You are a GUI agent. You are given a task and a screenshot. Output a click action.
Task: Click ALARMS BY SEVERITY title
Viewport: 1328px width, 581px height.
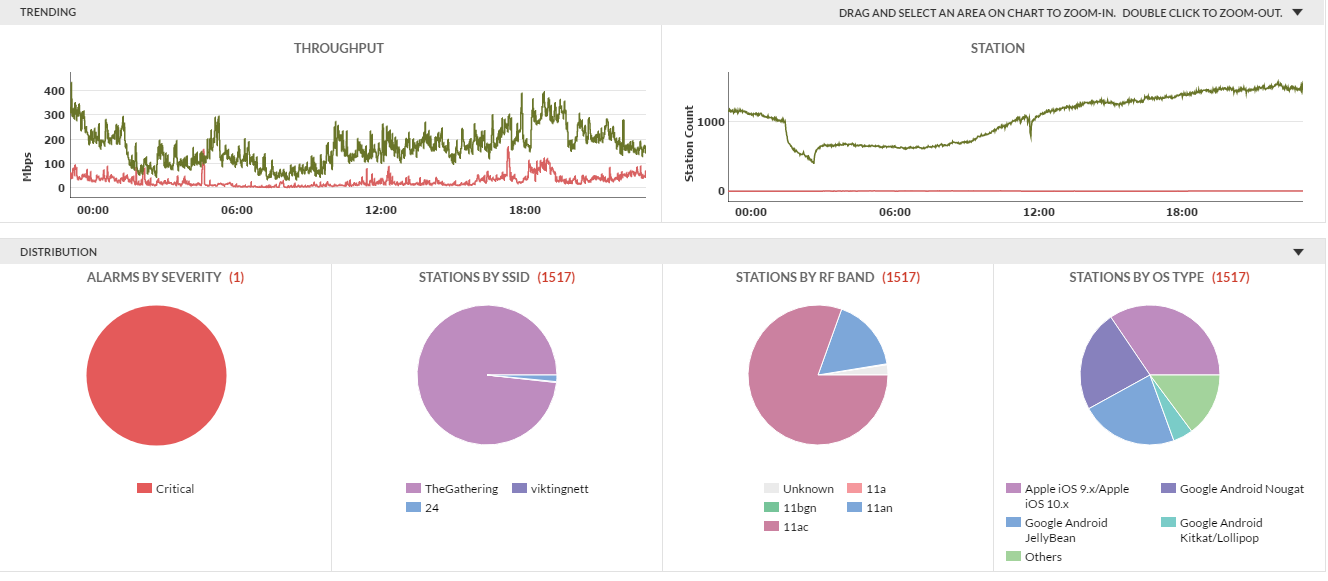point(154,277)
